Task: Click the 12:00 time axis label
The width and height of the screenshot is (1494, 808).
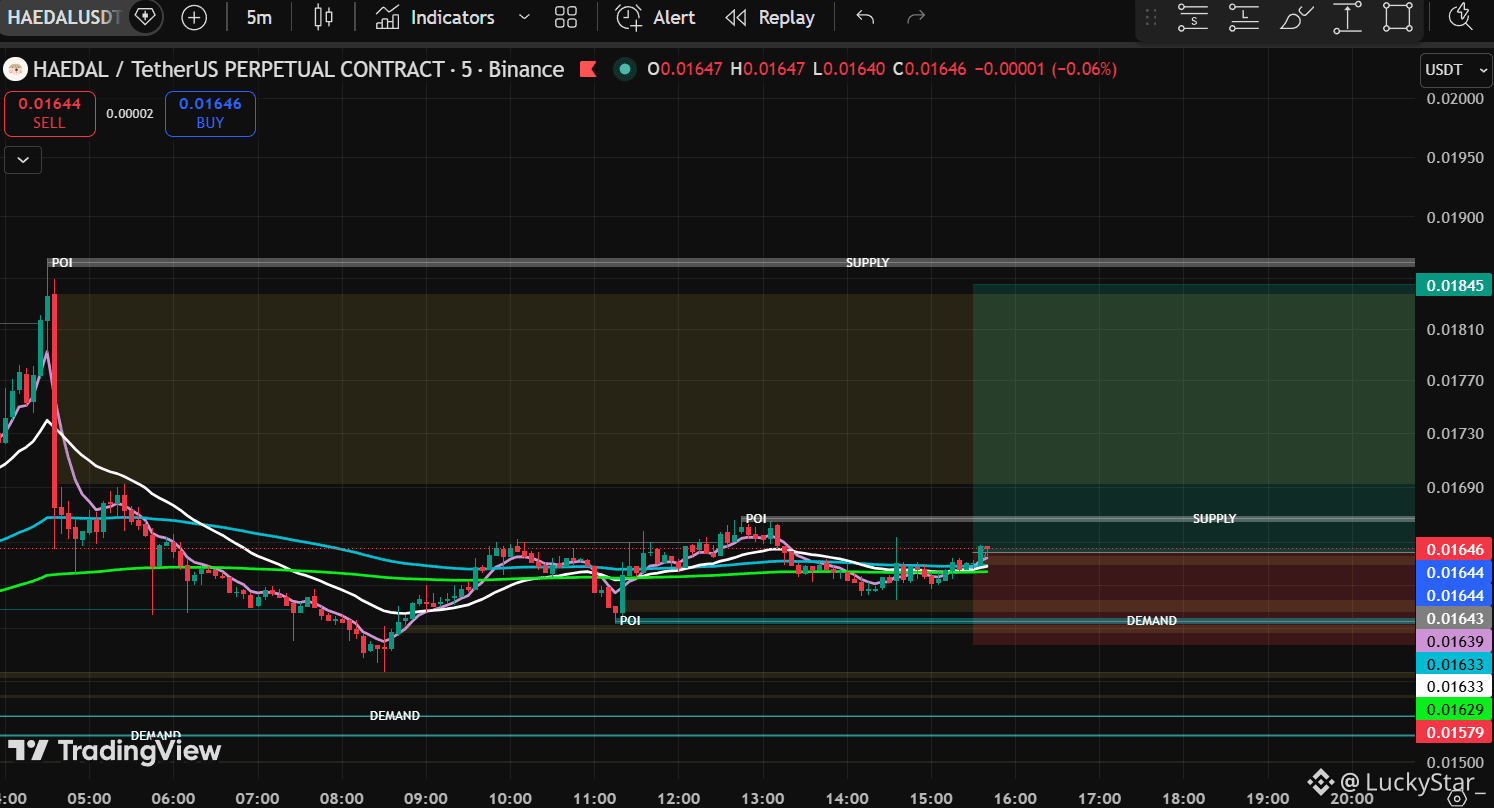Action: coord(679,798)
